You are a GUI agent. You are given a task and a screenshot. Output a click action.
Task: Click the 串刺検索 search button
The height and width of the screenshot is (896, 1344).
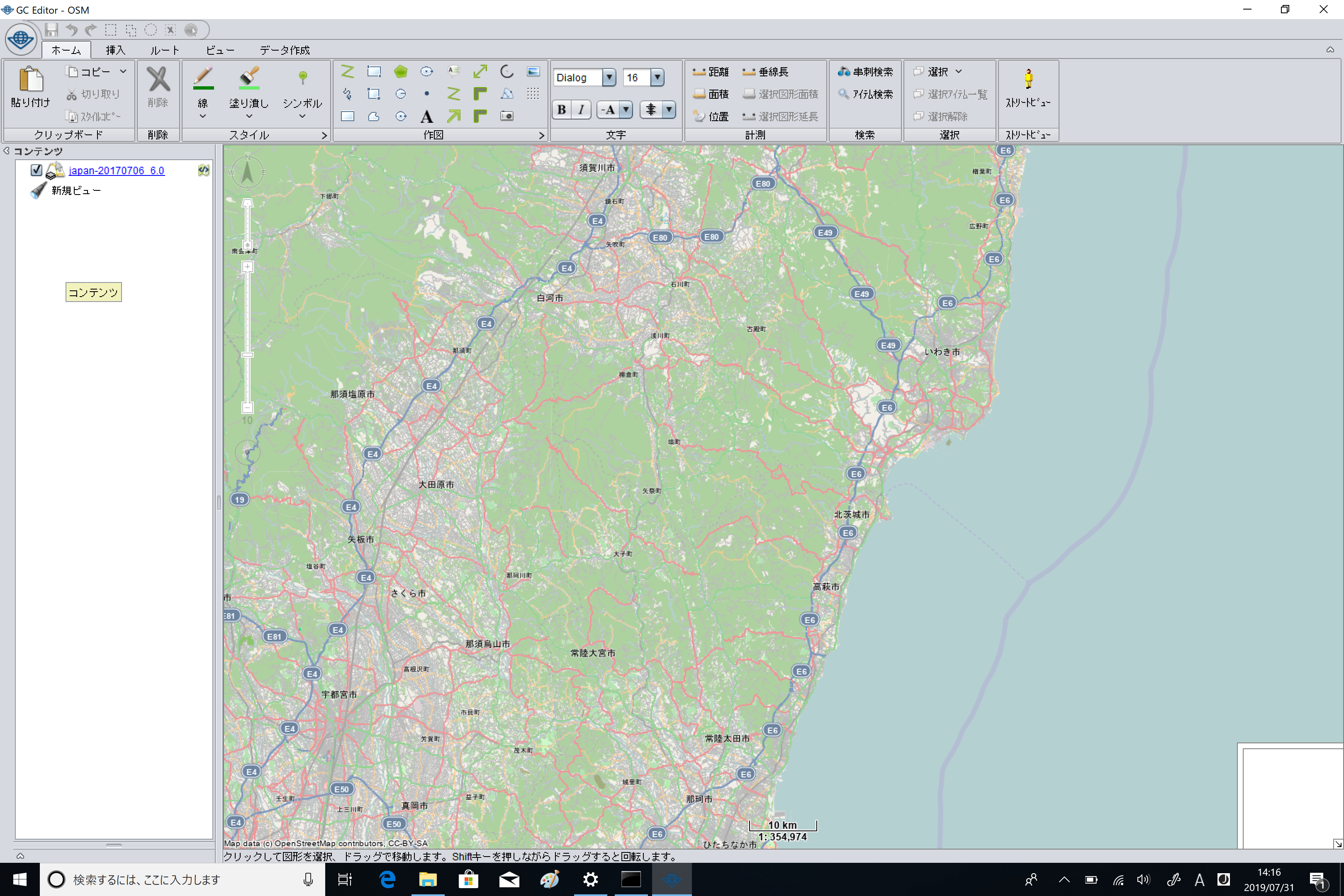865,71
